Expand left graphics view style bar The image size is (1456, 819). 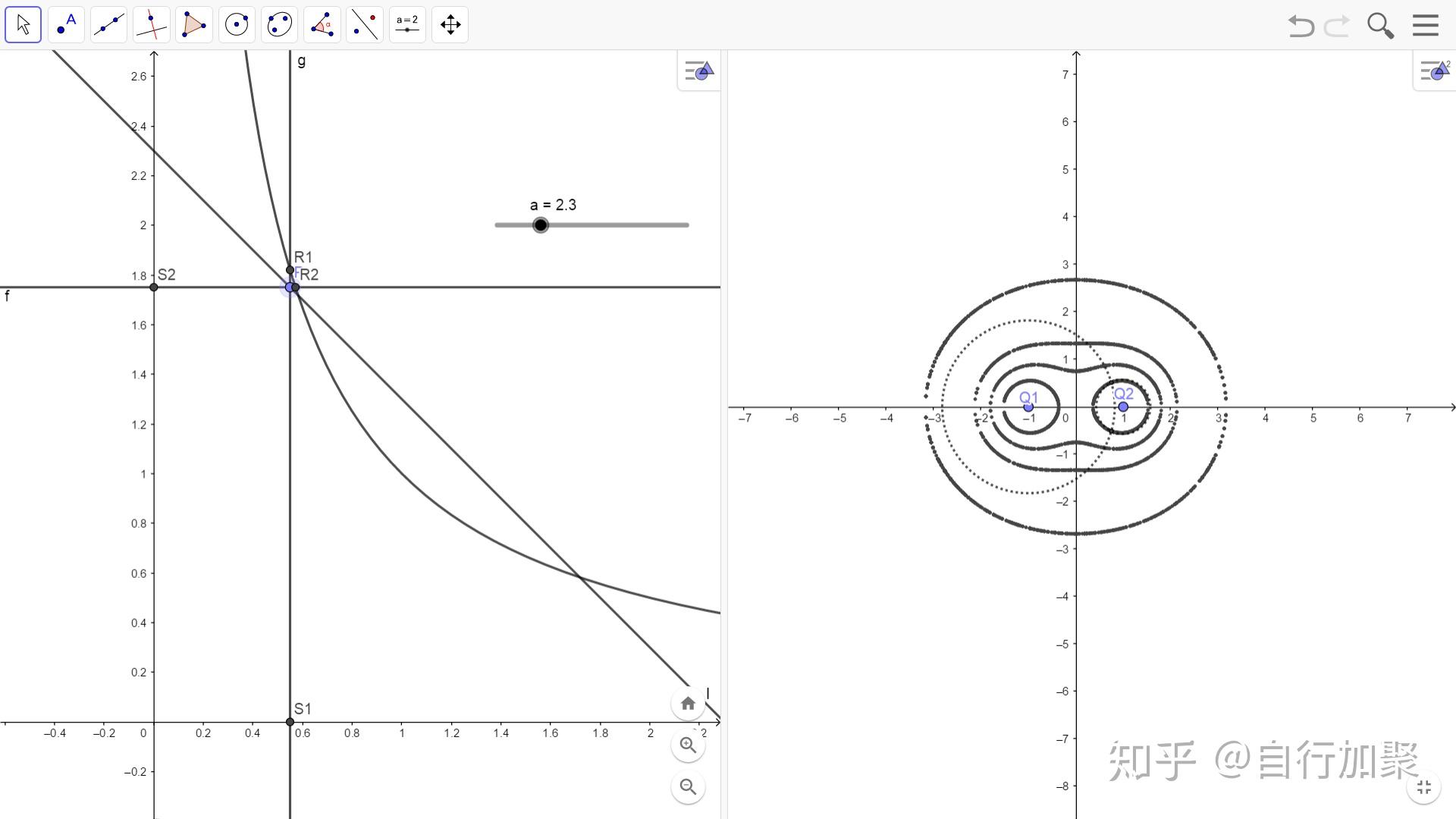[698, 71]
